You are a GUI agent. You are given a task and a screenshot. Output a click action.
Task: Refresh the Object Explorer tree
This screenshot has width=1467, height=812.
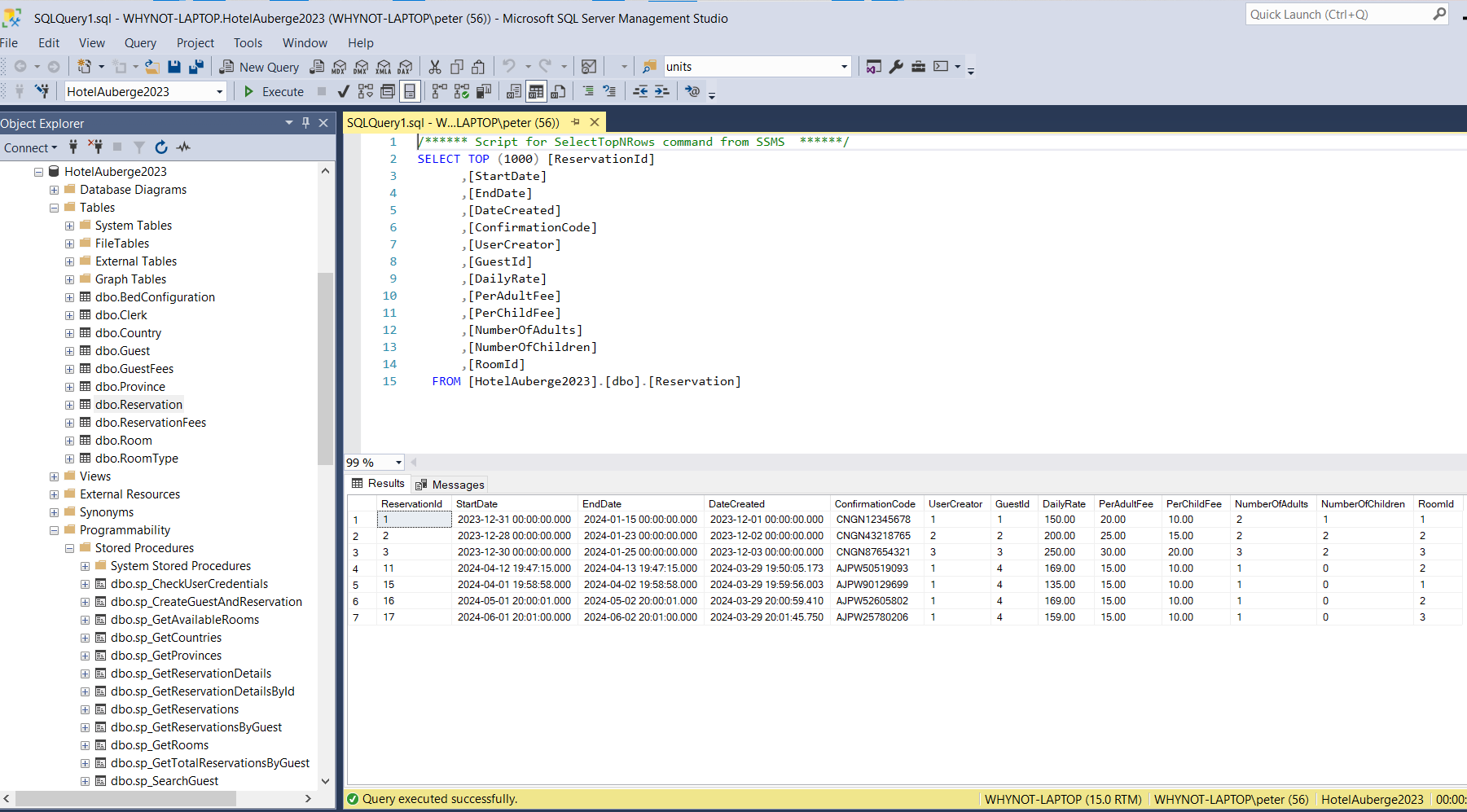[x=161, y=147]
